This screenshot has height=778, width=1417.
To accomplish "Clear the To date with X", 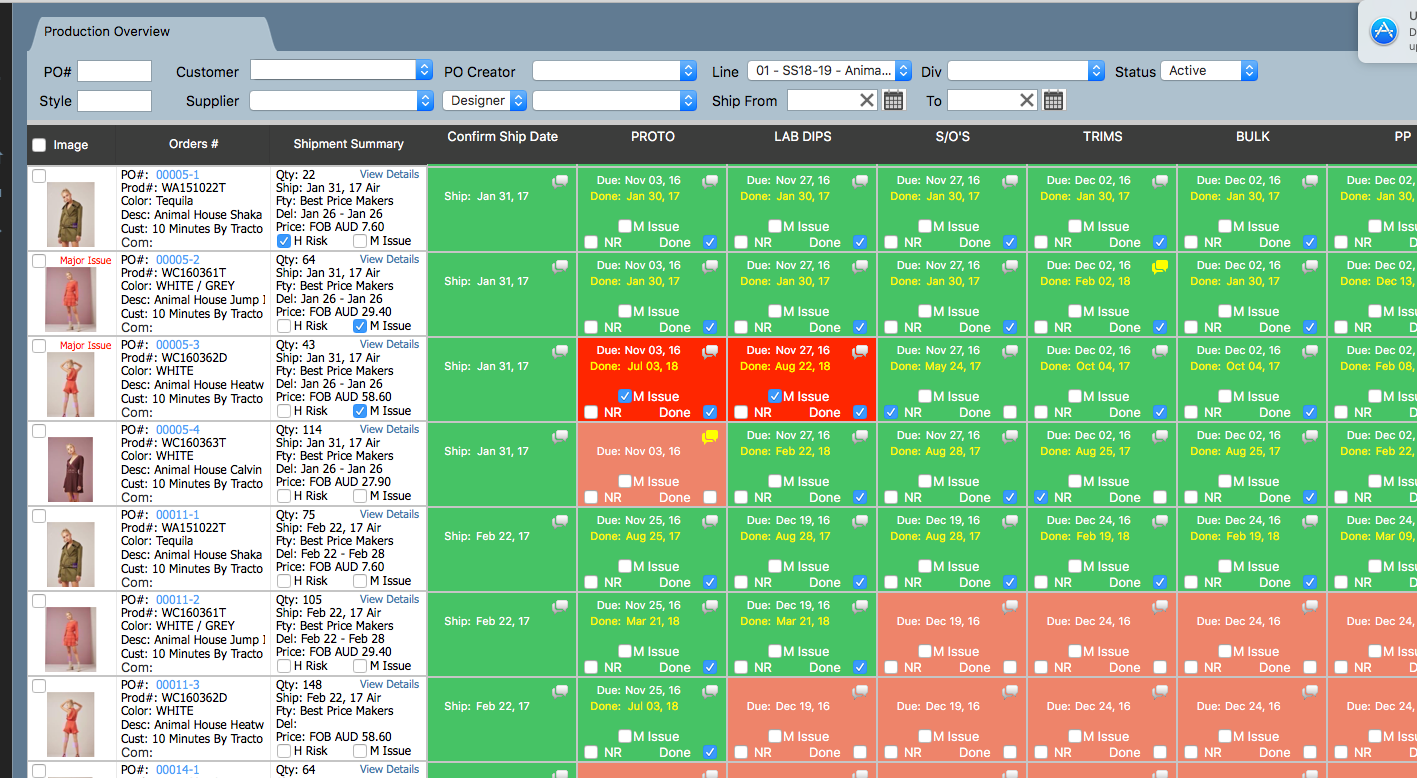I will tap(1027, 100).
